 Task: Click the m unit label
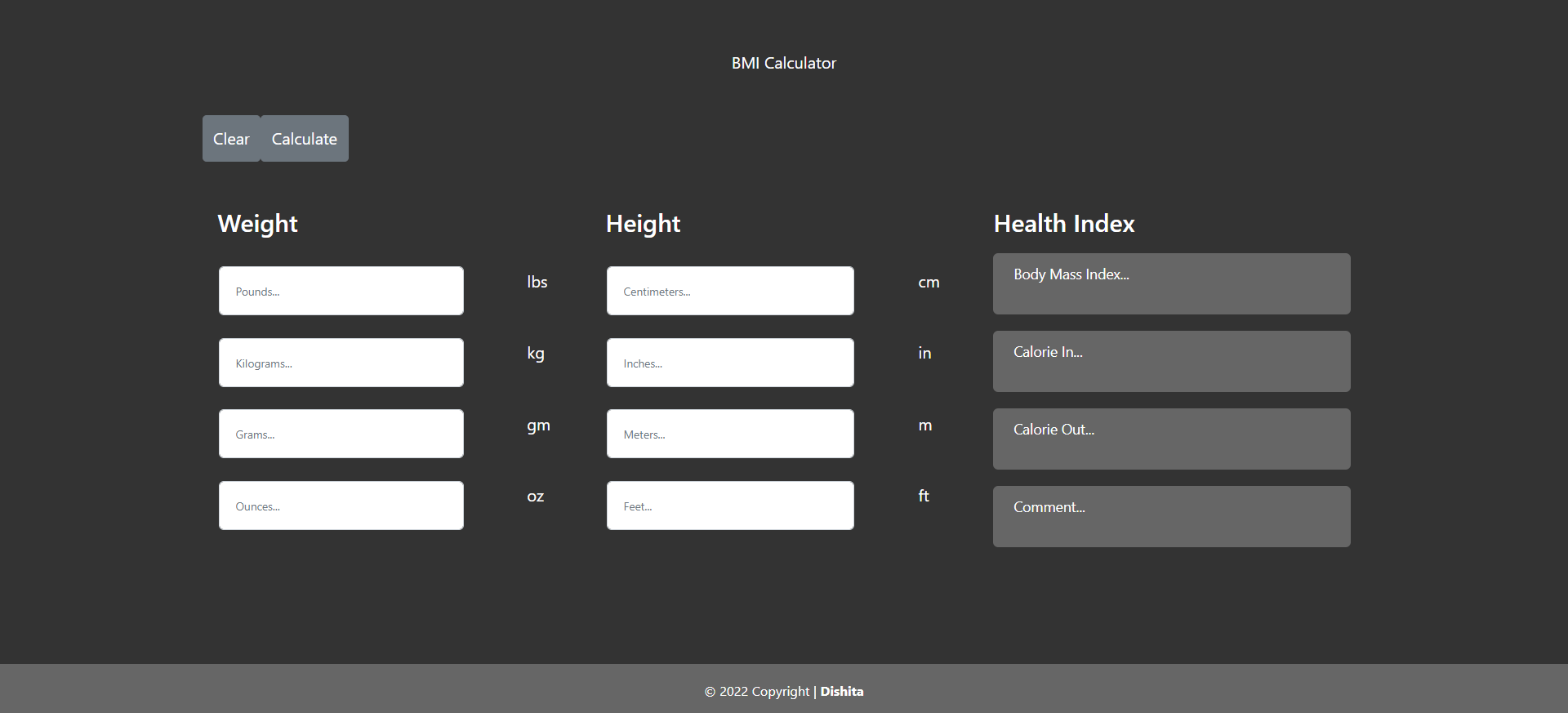click(925, 425)
